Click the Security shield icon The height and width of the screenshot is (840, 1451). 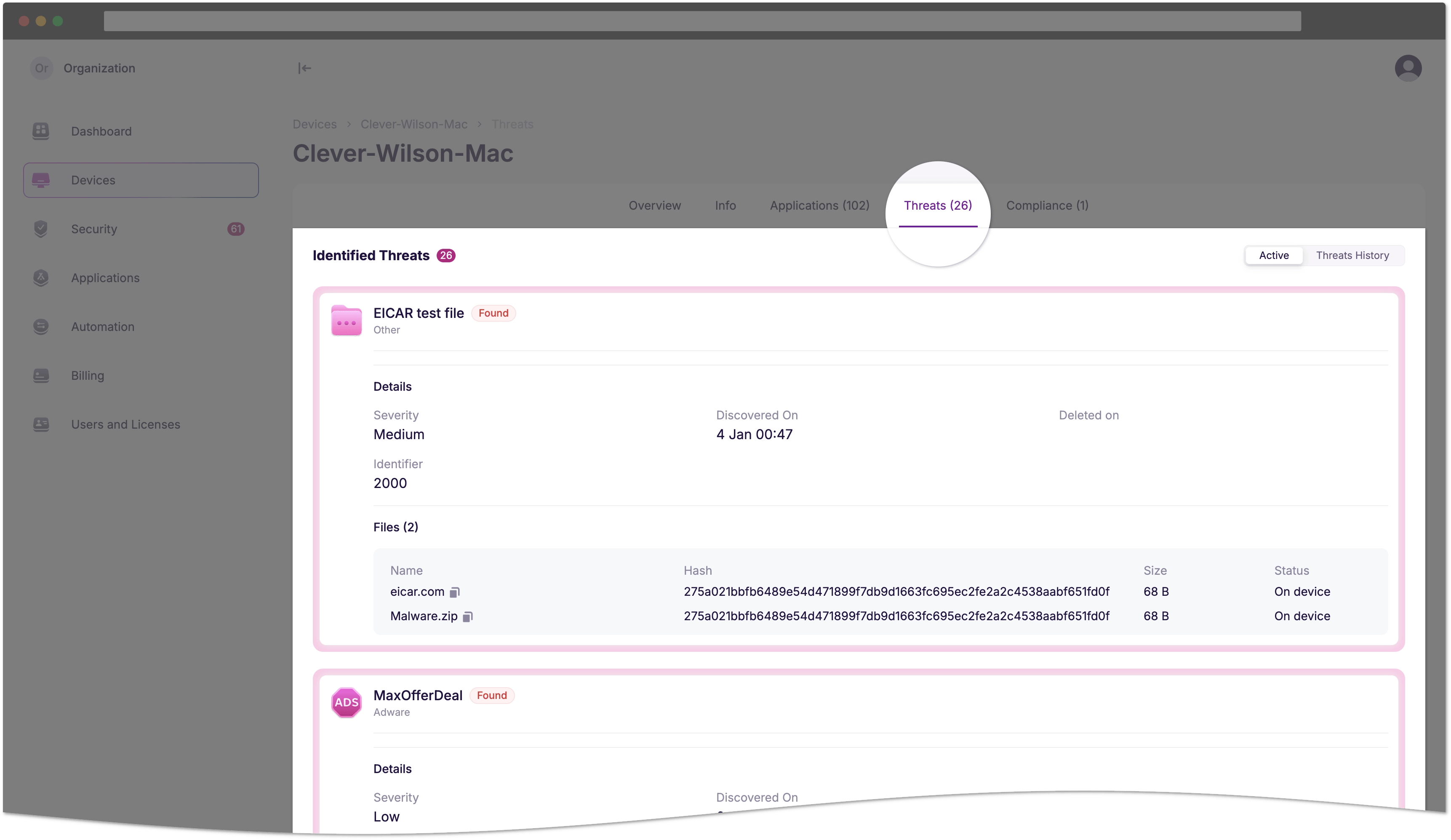coord(41,229)
